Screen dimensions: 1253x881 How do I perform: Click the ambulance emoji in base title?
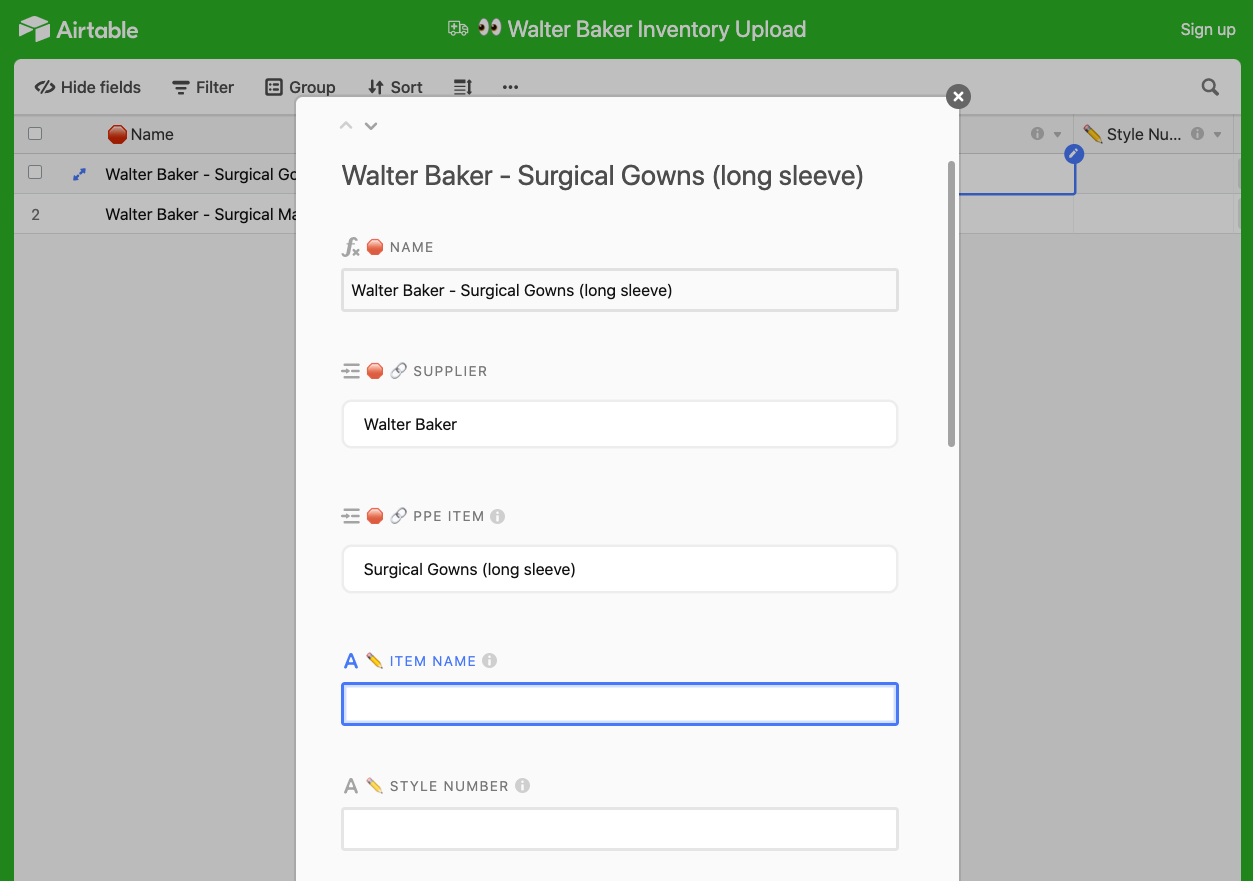(458, 29)
